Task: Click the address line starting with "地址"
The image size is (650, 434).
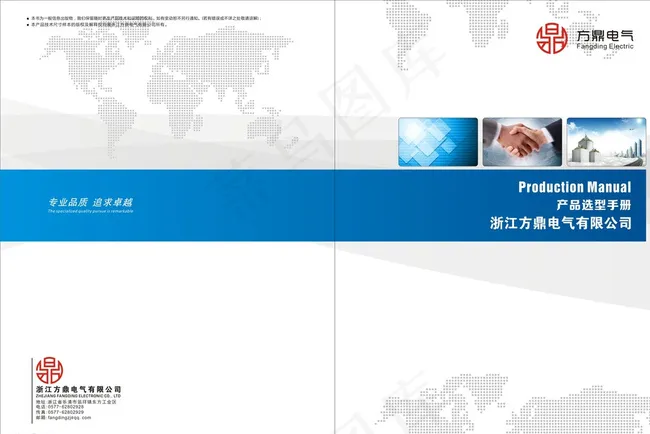Action: pos(76,402)
